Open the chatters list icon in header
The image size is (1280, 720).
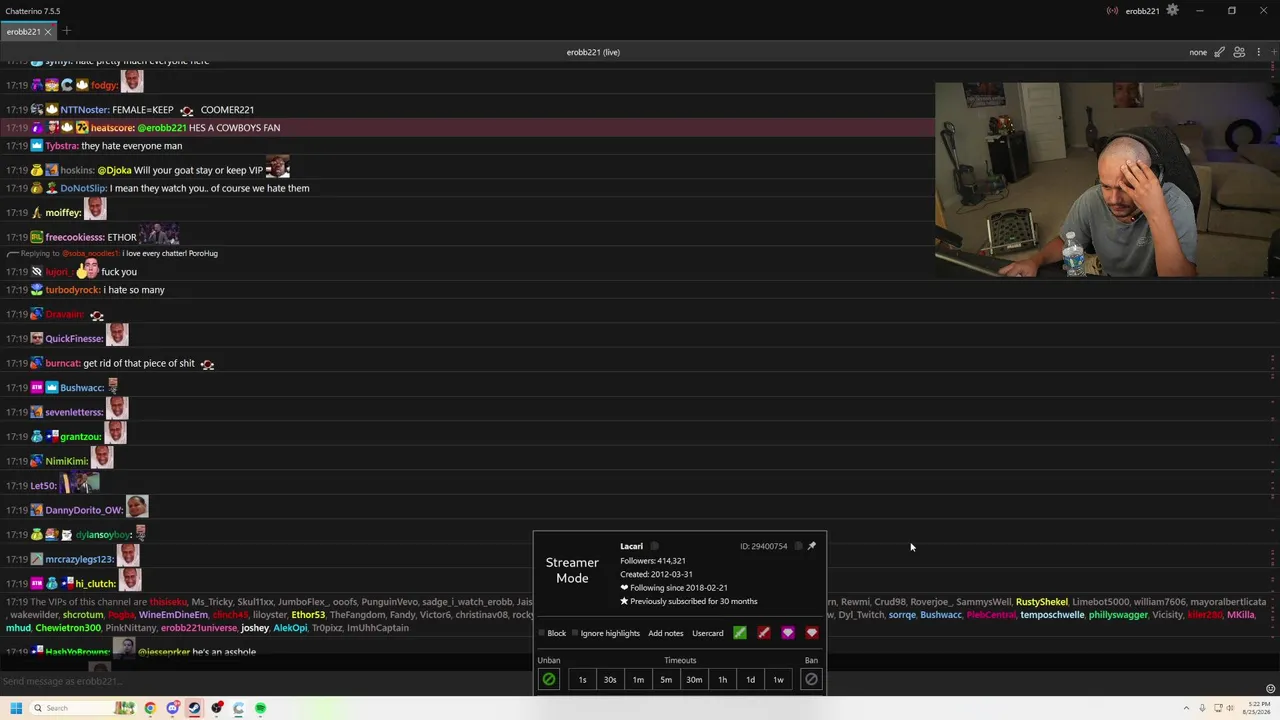pos(1239,52)
